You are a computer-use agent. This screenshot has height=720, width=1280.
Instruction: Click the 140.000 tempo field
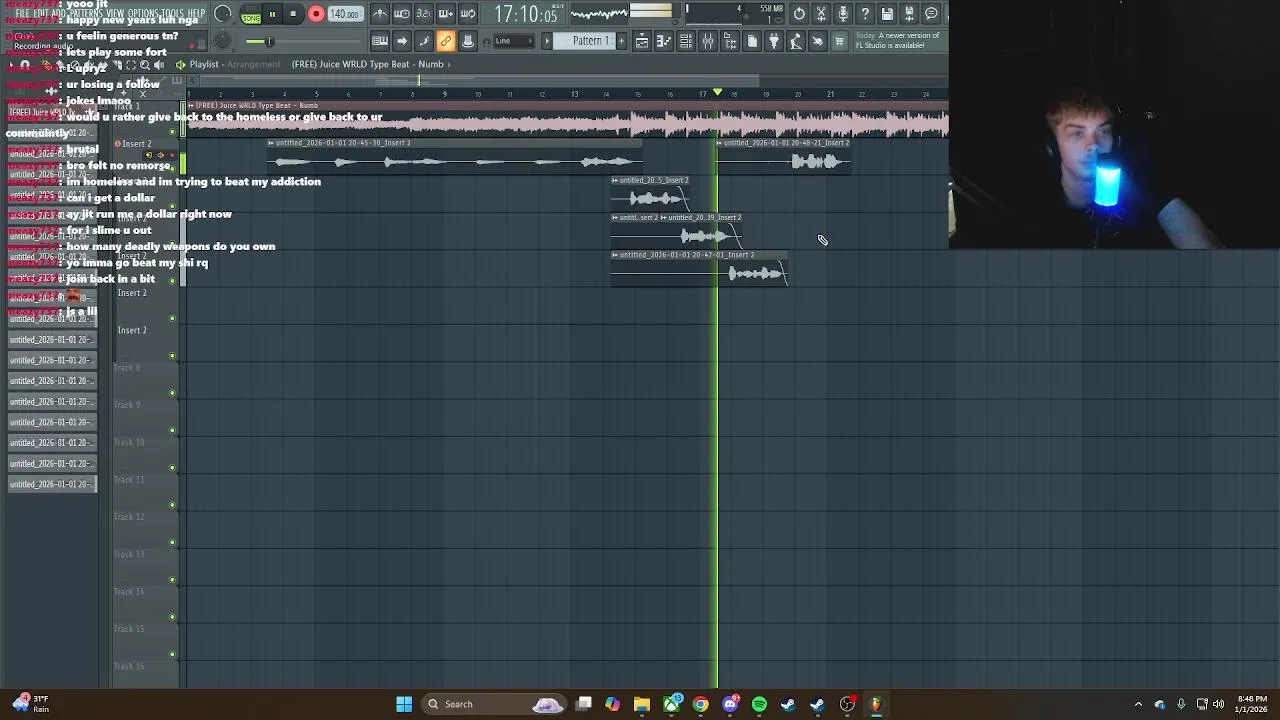(344, 14)
